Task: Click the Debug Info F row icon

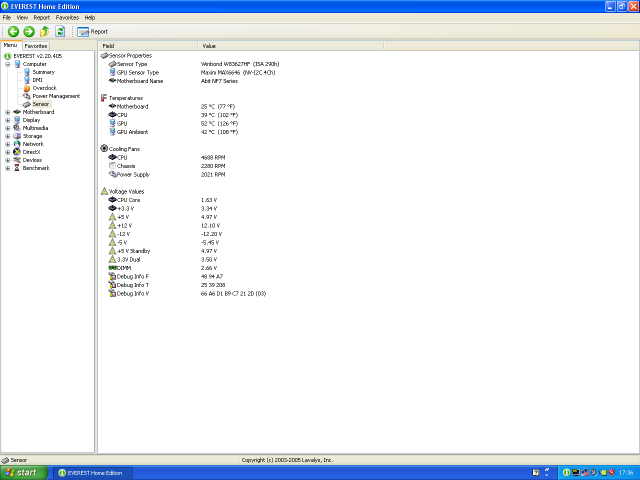Action: [x=112, y=276]
